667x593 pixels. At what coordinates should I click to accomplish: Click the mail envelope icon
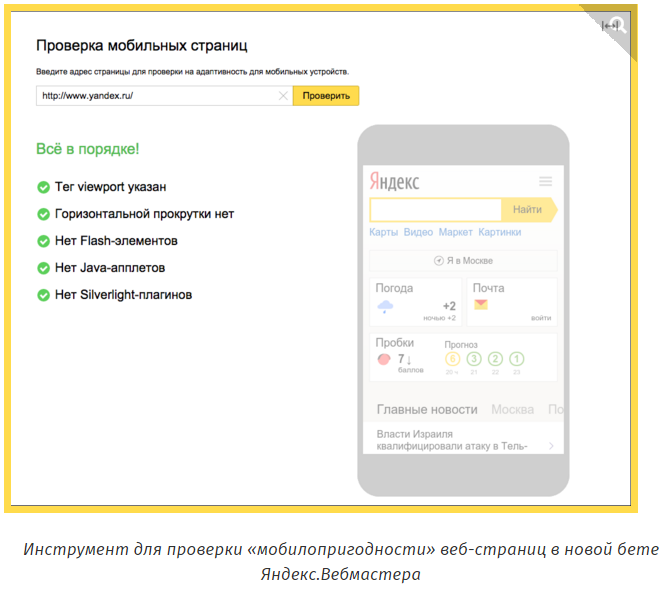pos(481,304)
